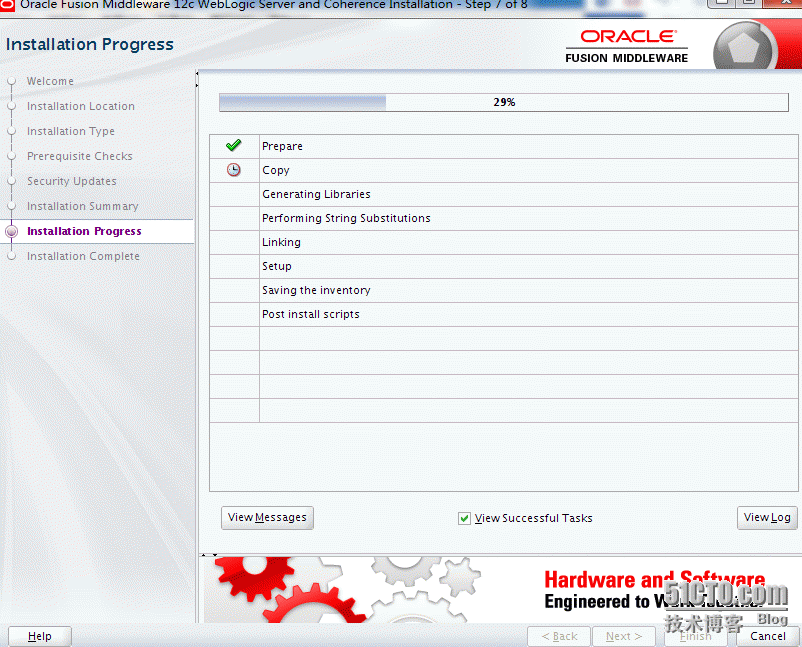
Task: Click the Setup task row
Action: (504, 266)
